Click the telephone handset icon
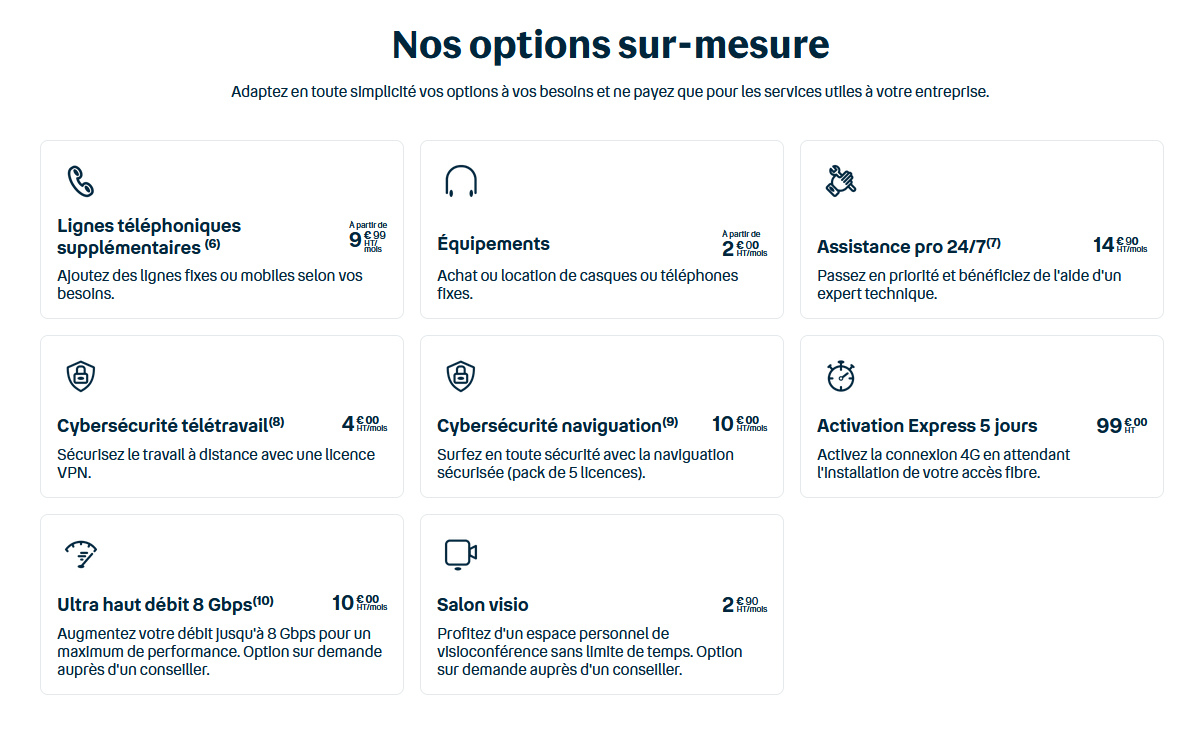 [x=80, y=181]
